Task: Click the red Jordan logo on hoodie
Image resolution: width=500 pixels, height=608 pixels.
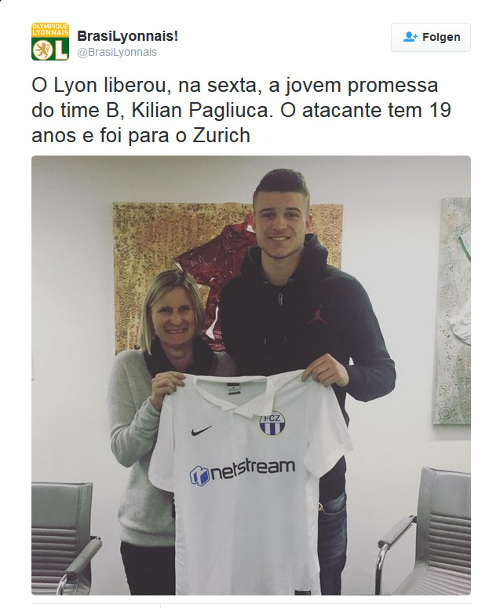Action: 317,315
